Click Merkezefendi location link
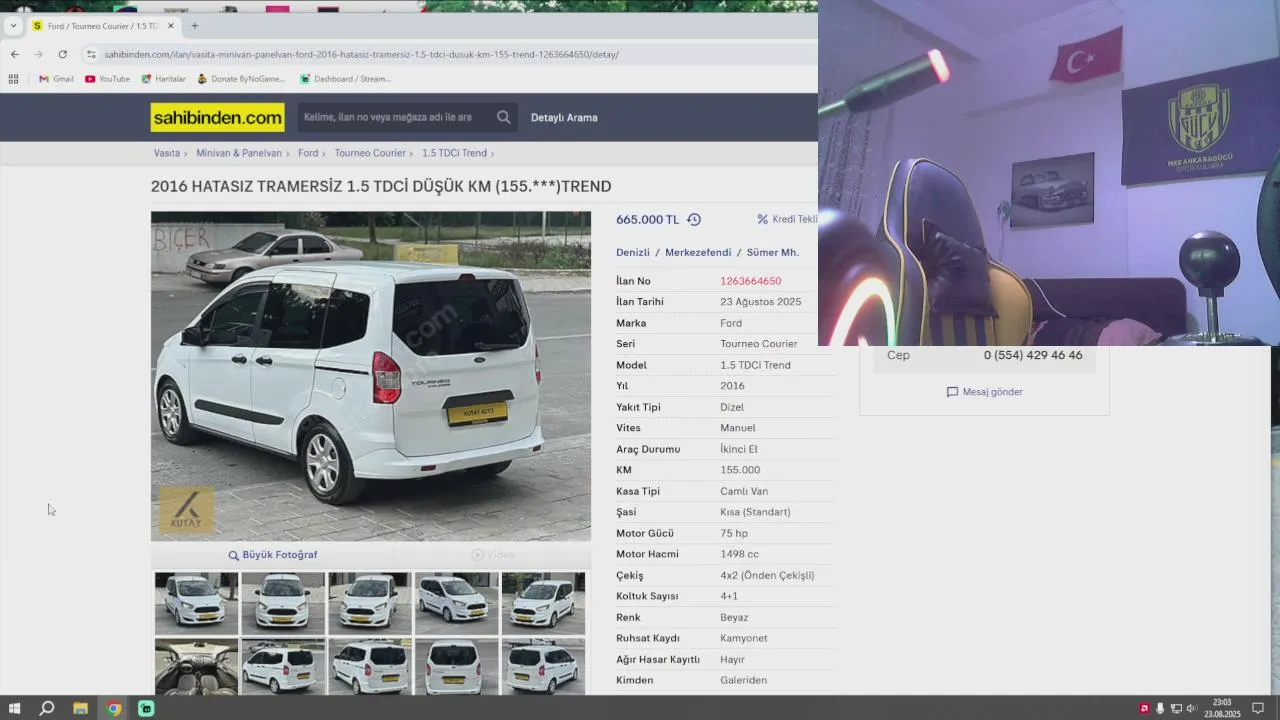 tap(698, 253)
